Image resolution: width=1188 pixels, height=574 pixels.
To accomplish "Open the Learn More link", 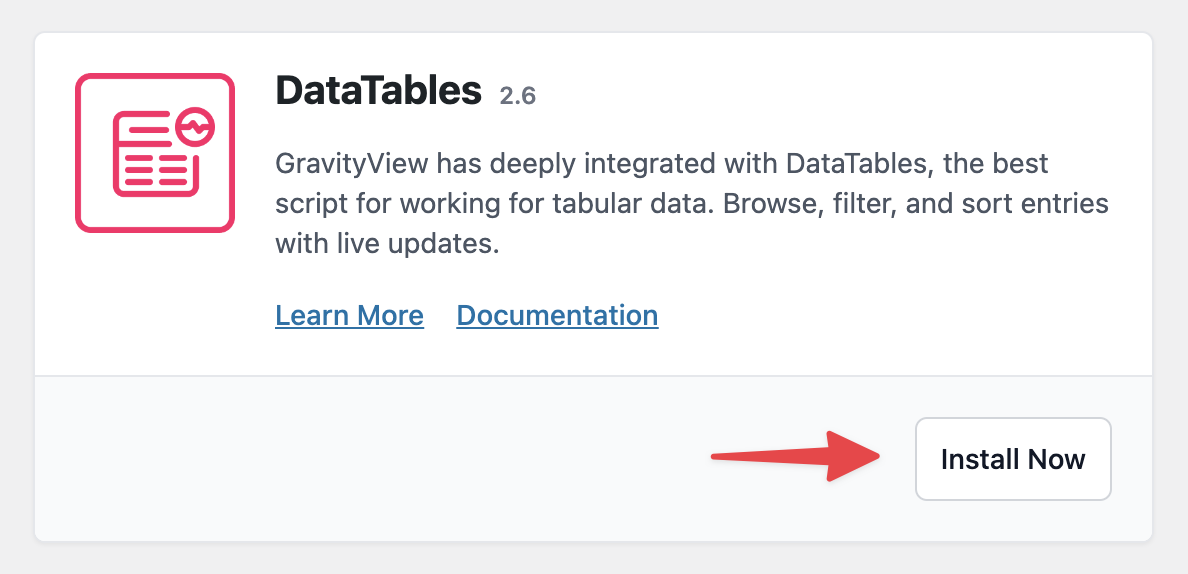I will pos(349,316).
